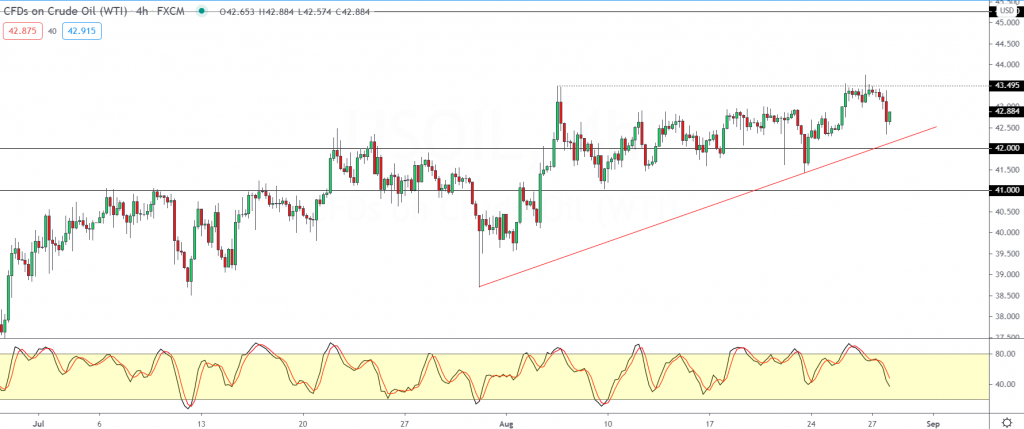Click the 39.500 price axis value
The width and height of the screenshot is (1024, 429).
tap(1006, 253)
